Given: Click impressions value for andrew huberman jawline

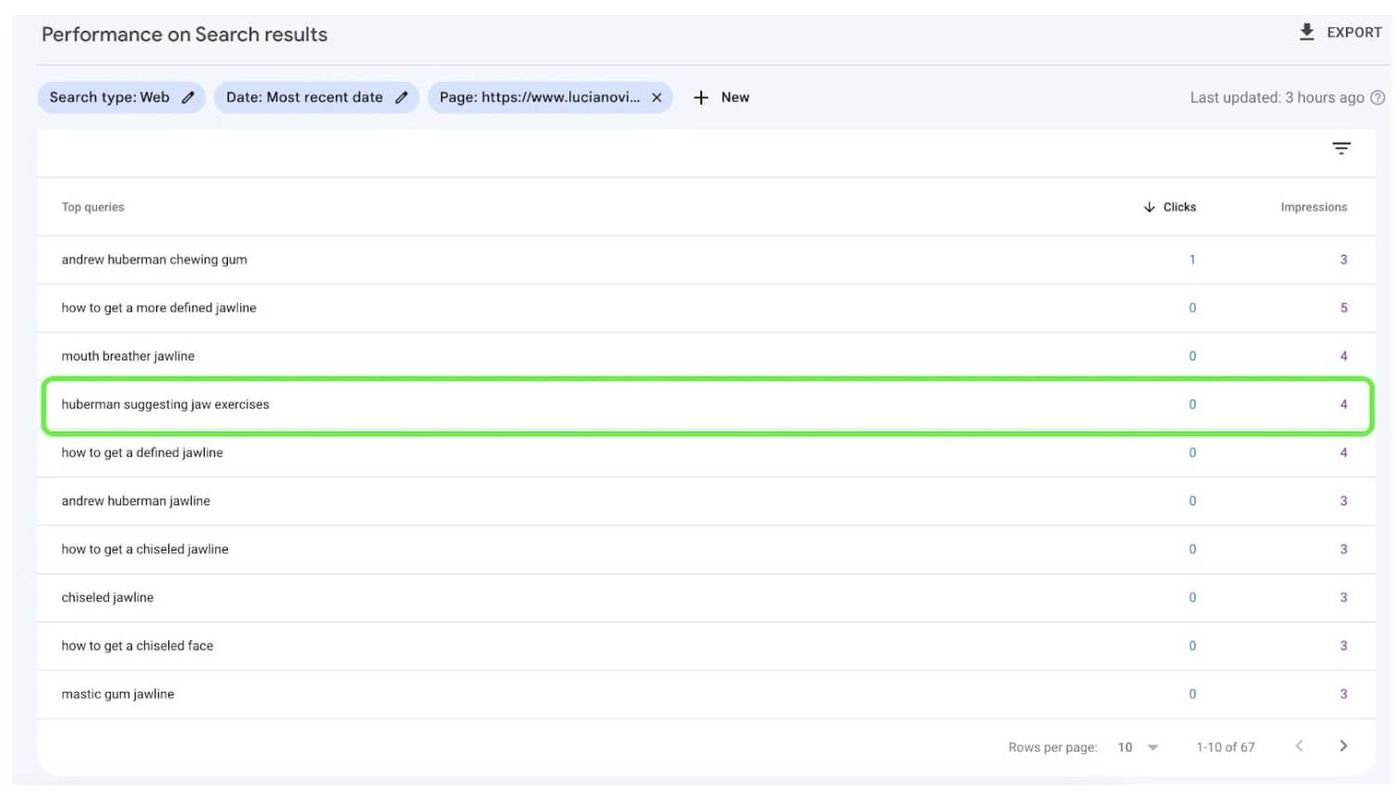Looking at the screenshot, I should [x=1344, y=501].
